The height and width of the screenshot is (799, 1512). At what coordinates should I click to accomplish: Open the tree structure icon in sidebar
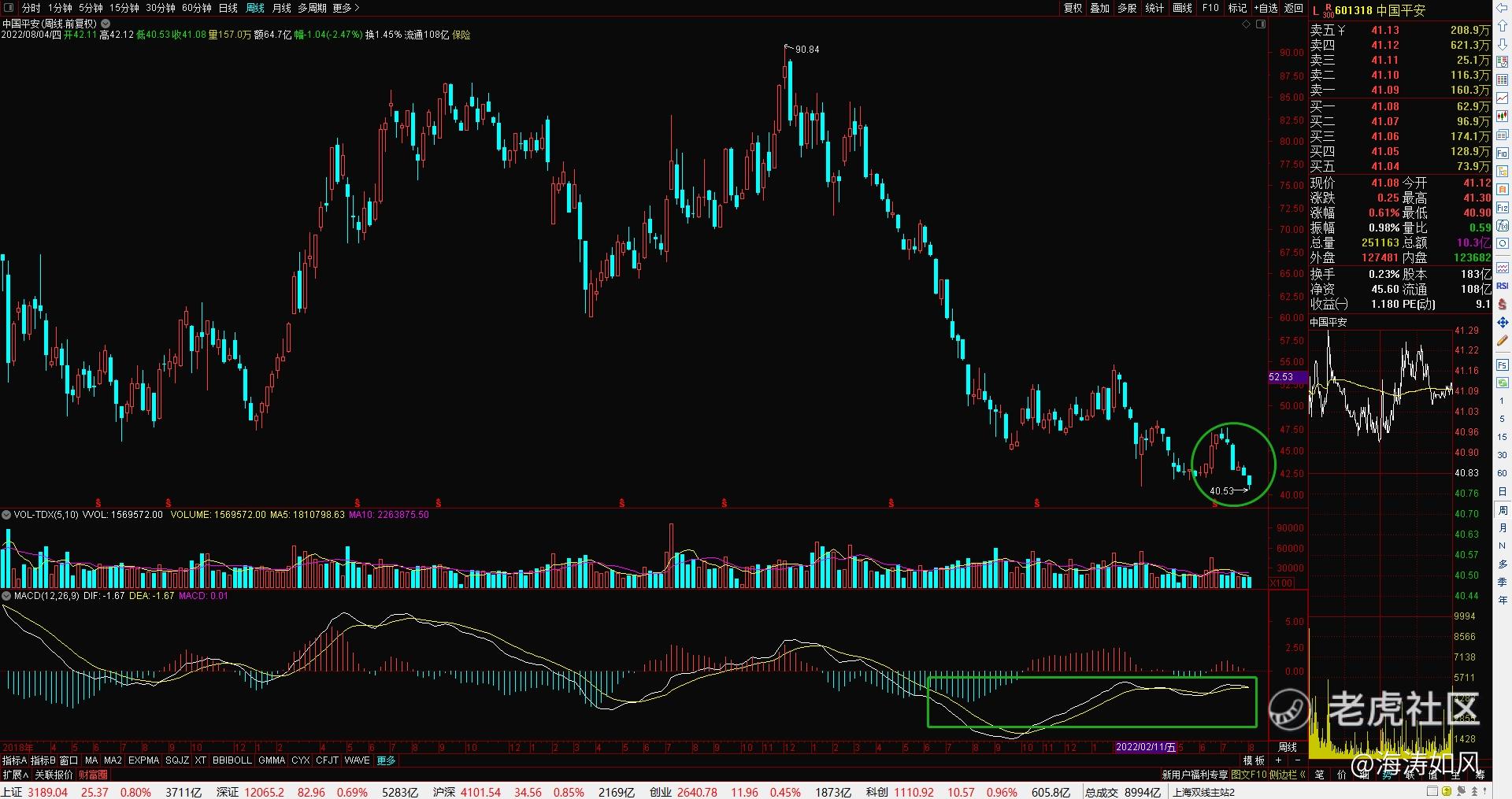[x=1502, y=171]
